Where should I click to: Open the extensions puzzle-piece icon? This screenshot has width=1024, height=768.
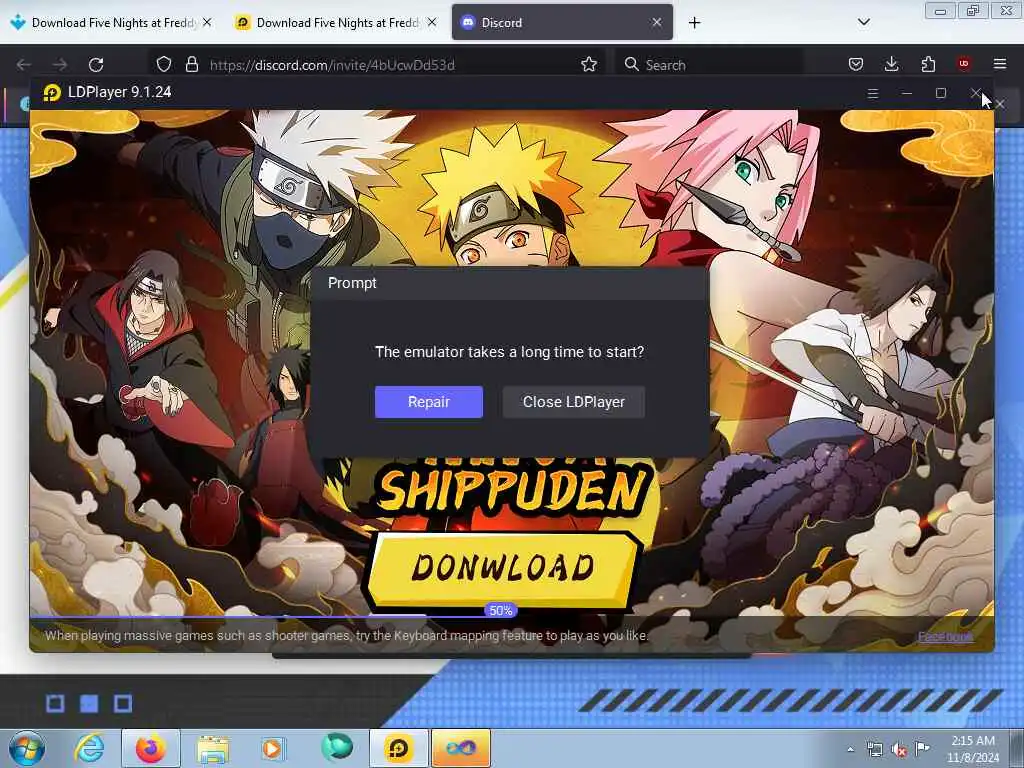(x=928, y=64)
